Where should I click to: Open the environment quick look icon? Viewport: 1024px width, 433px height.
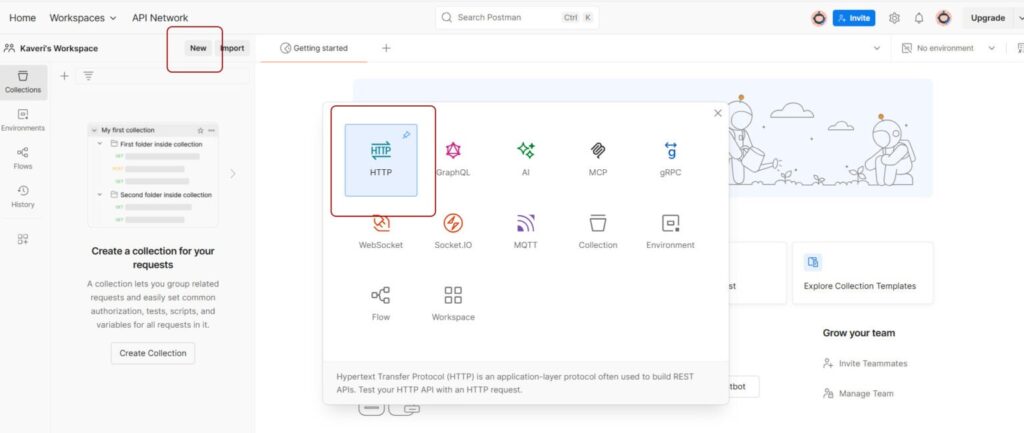[1019, 48]
